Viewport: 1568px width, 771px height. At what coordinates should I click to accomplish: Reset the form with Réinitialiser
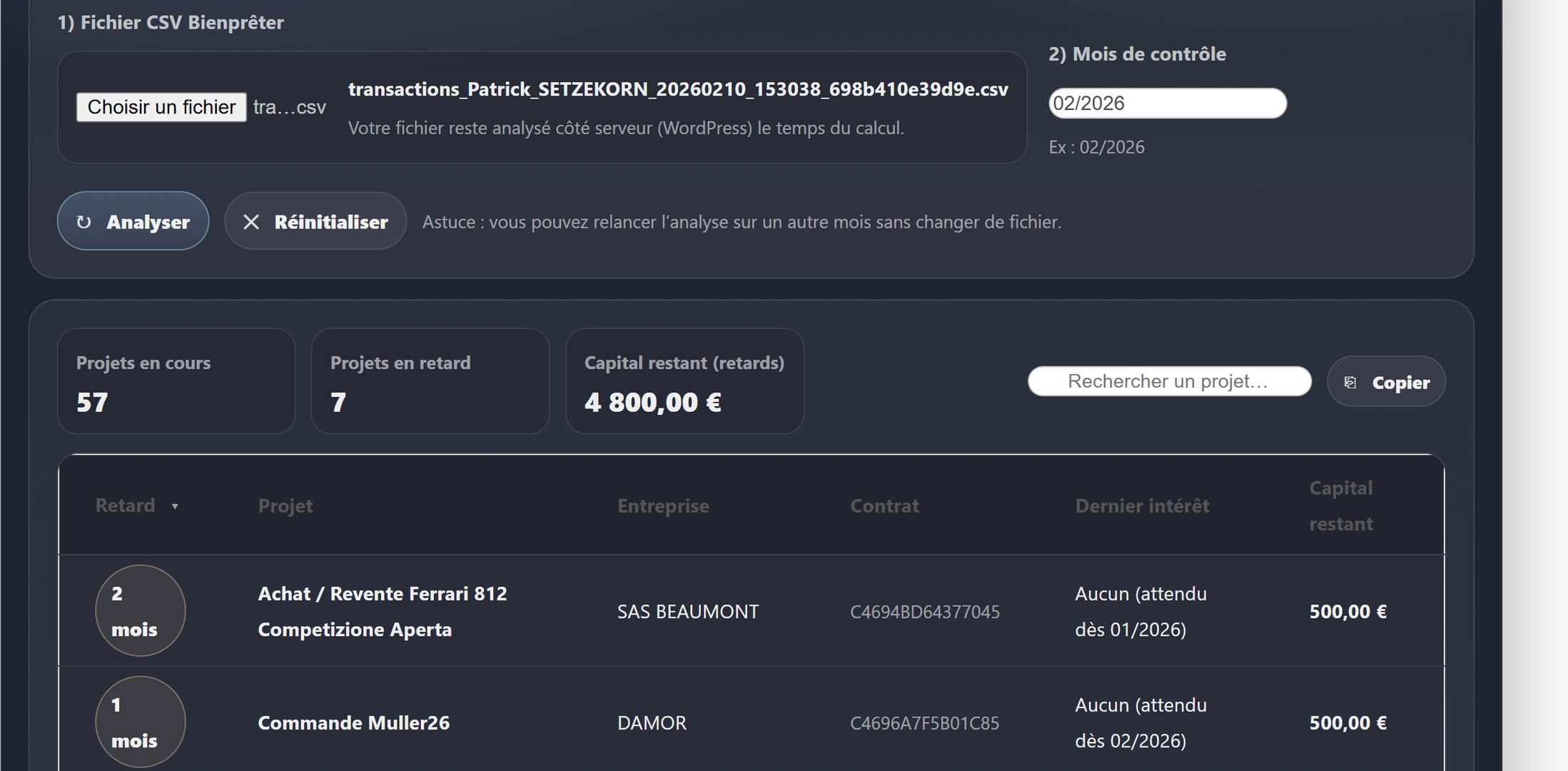(315, 221)
